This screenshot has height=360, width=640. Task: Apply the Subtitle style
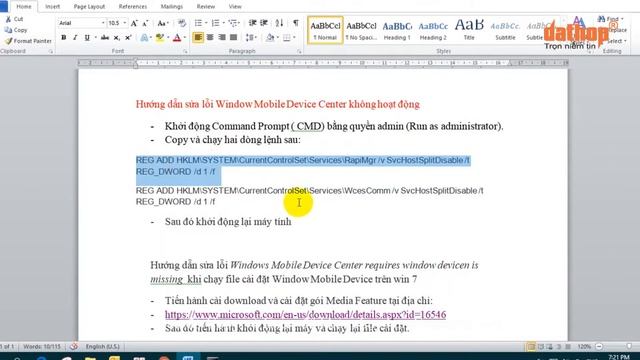coord(505,30)
